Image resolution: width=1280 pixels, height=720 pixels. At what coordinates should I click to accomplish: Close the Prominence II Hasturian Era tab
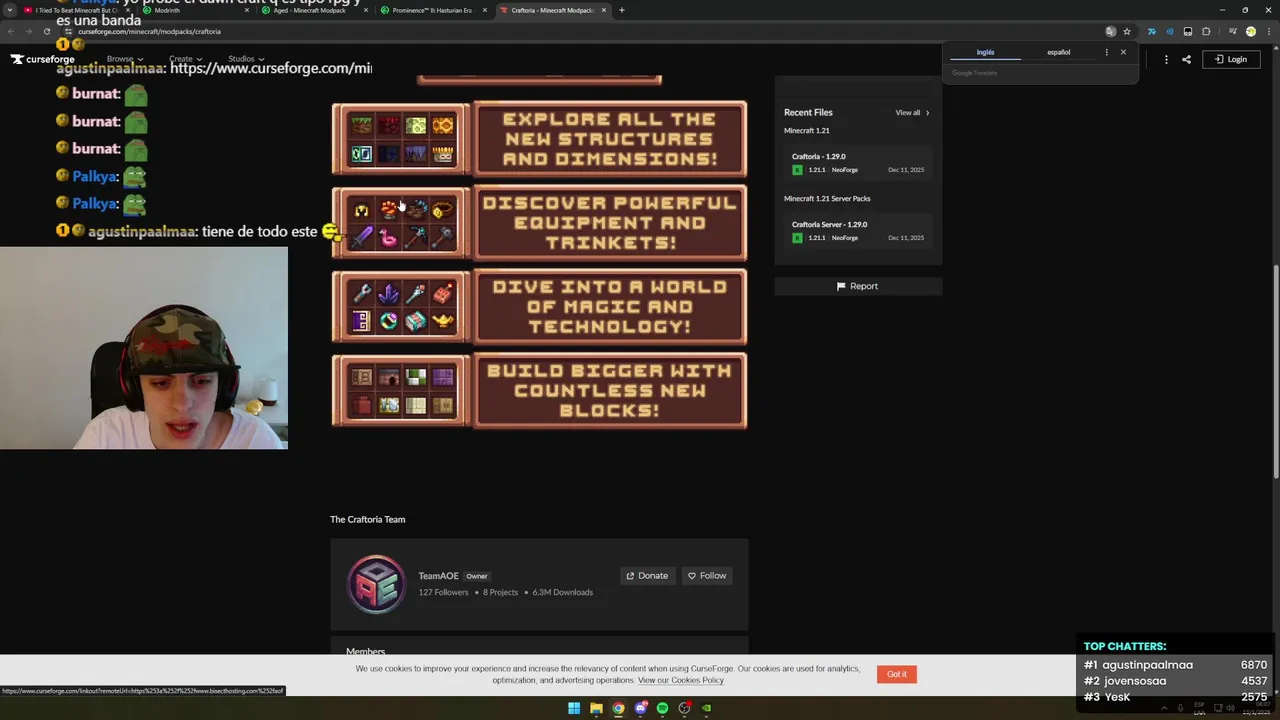[x=485, y=10]
